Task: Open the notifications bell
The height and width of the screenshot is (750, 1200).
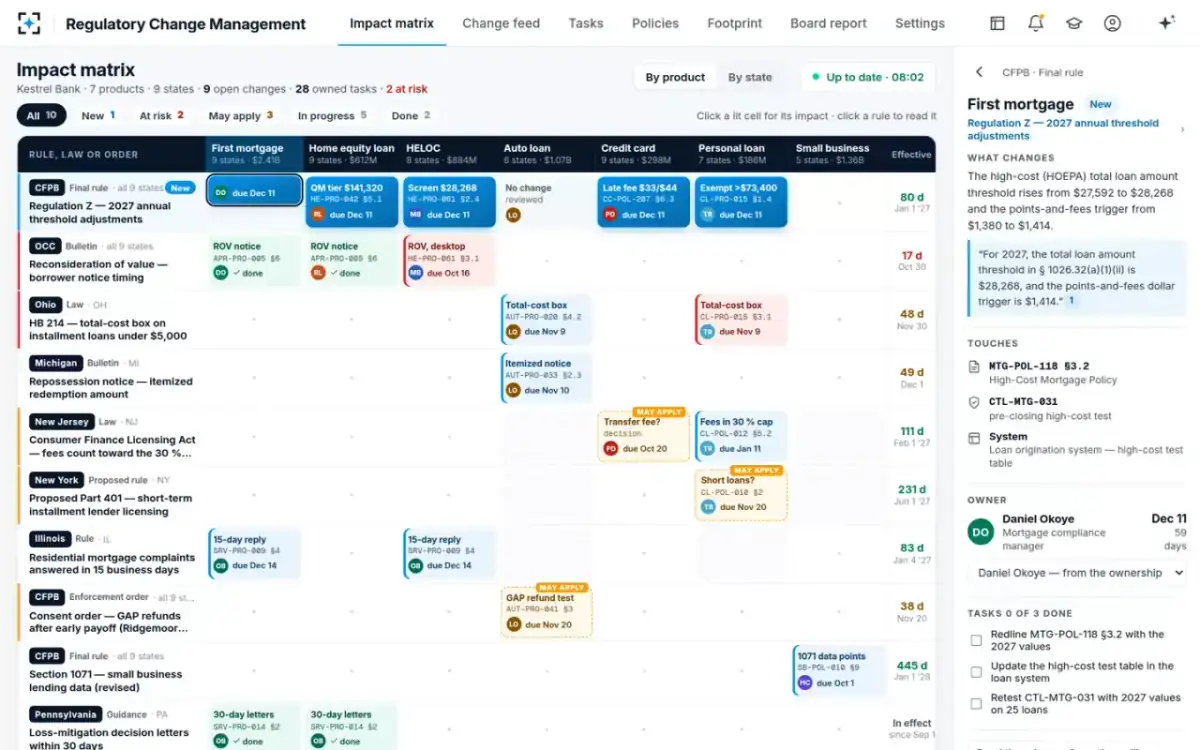Action: pos(1035,23)
